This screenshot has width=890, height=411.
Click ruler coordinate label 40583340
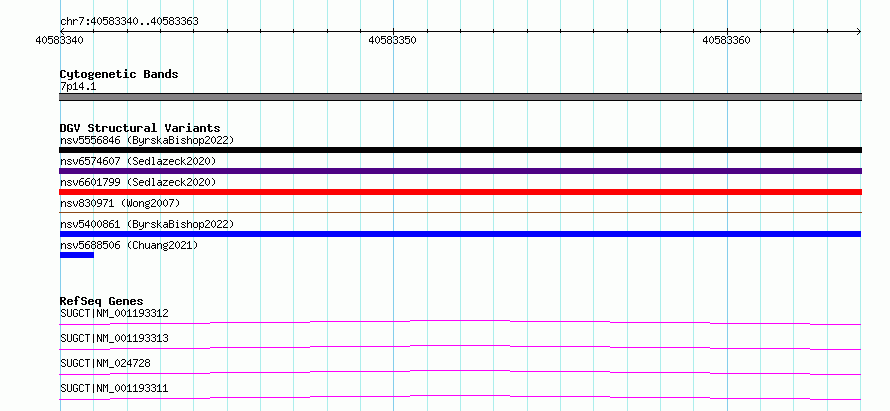[x=60, y=40]
